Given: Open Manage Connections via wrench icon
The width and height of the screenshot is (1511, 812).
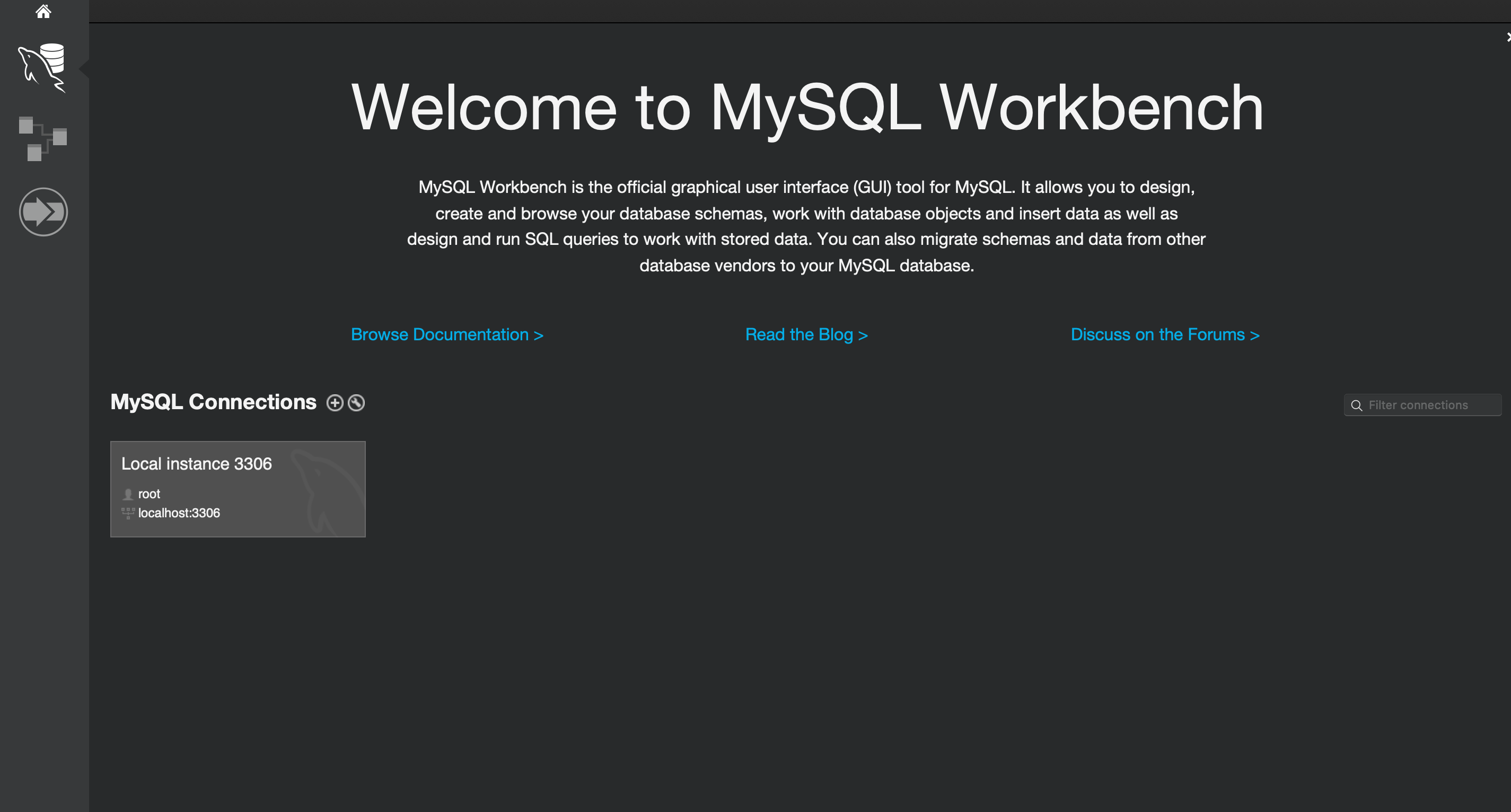Looking at the screenshot, I should [356, 403].
